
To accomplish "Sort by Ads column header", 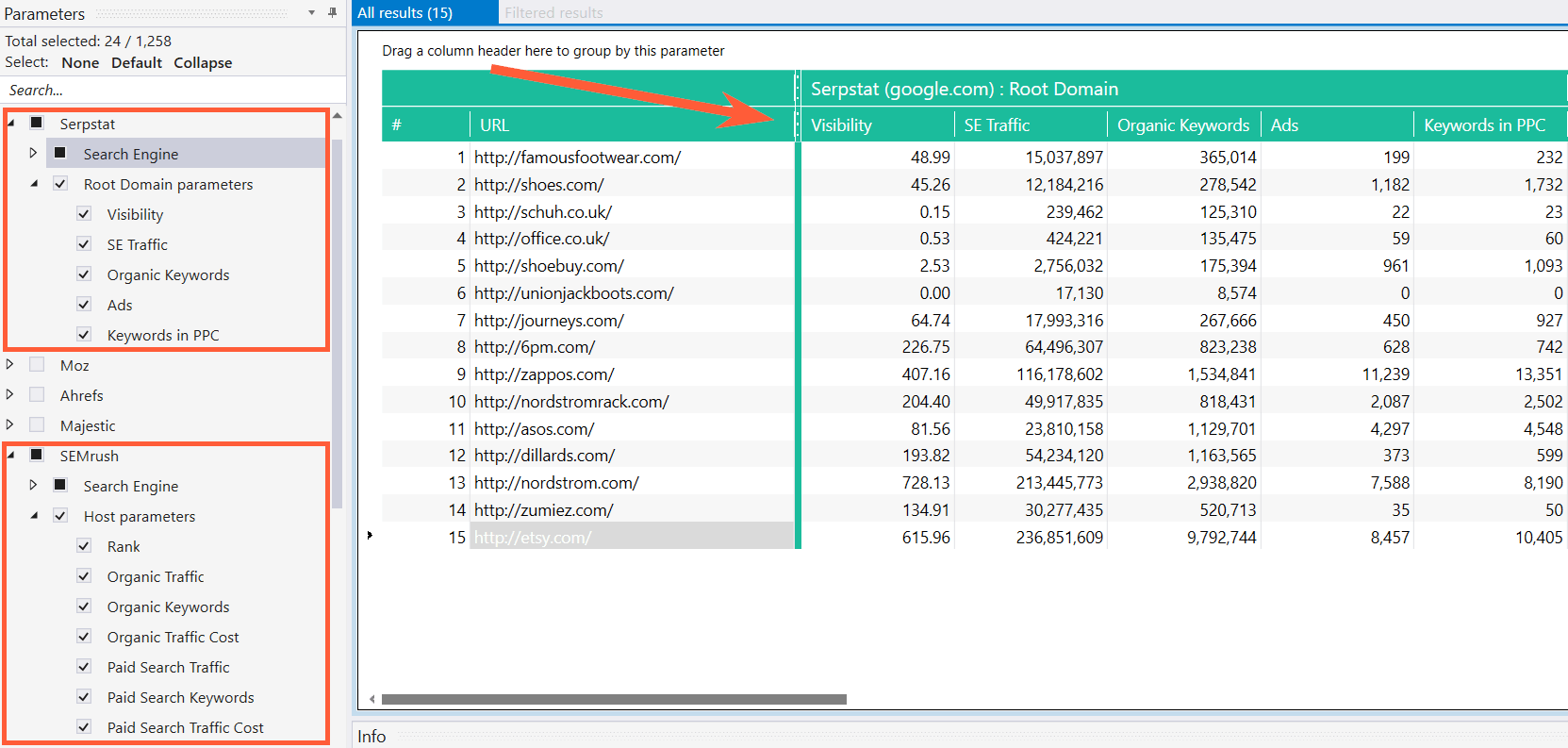I will (1337, 125).
